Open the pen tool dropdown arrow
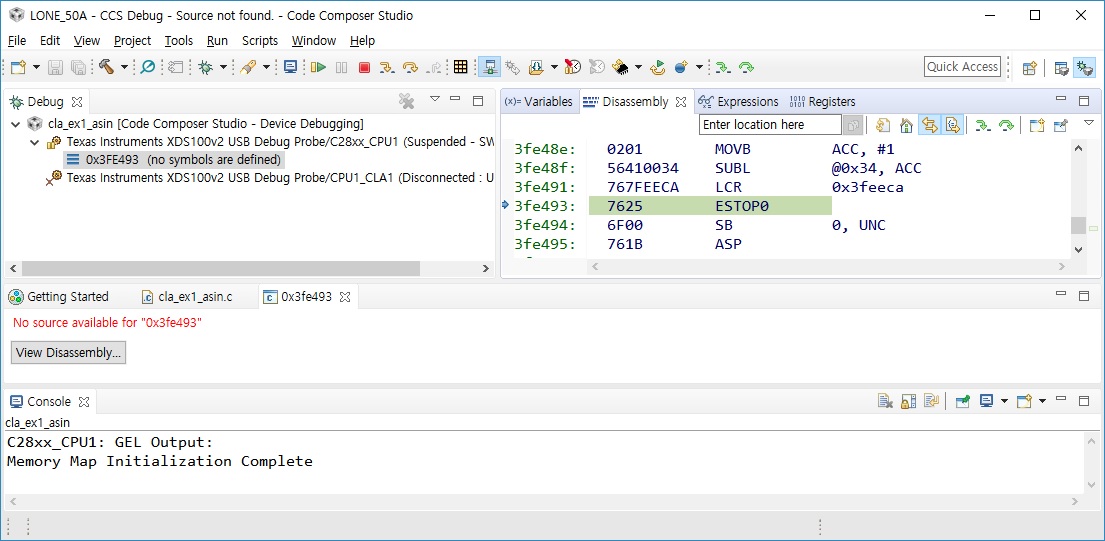 [266, 67]
